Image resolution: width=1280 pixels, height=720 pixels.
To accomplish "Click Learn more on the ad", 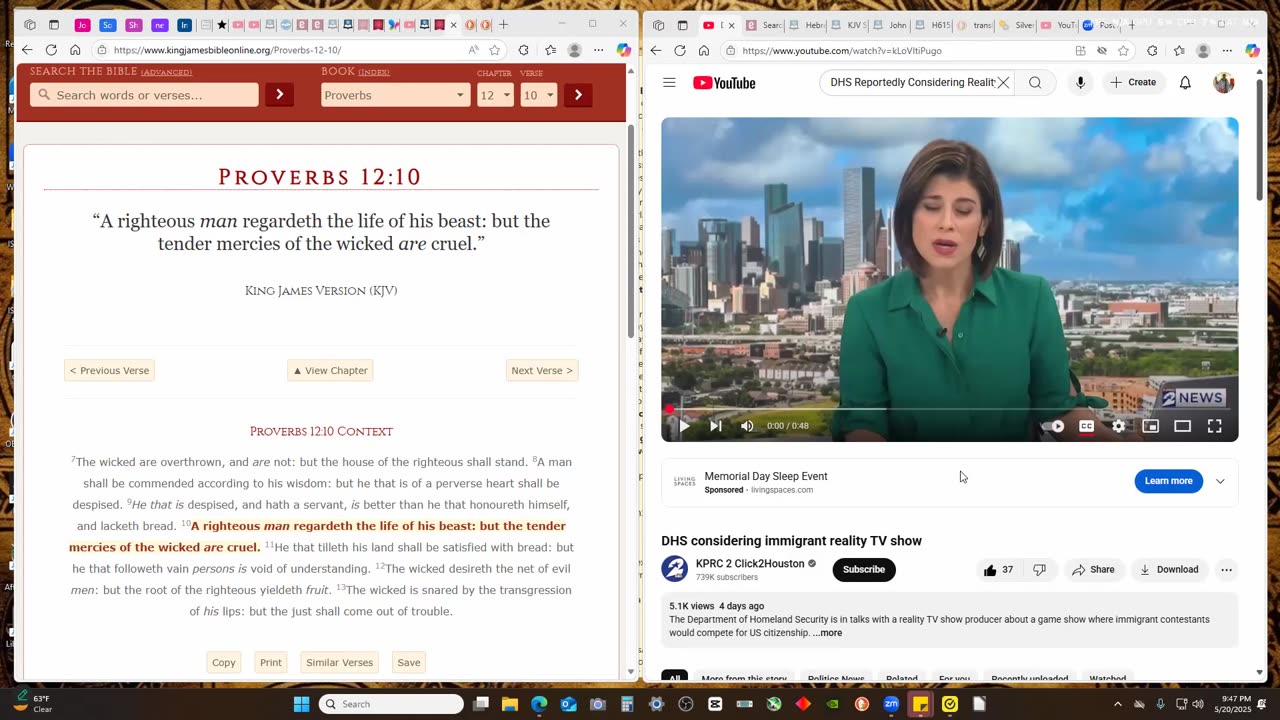I will pos(1168,481).
